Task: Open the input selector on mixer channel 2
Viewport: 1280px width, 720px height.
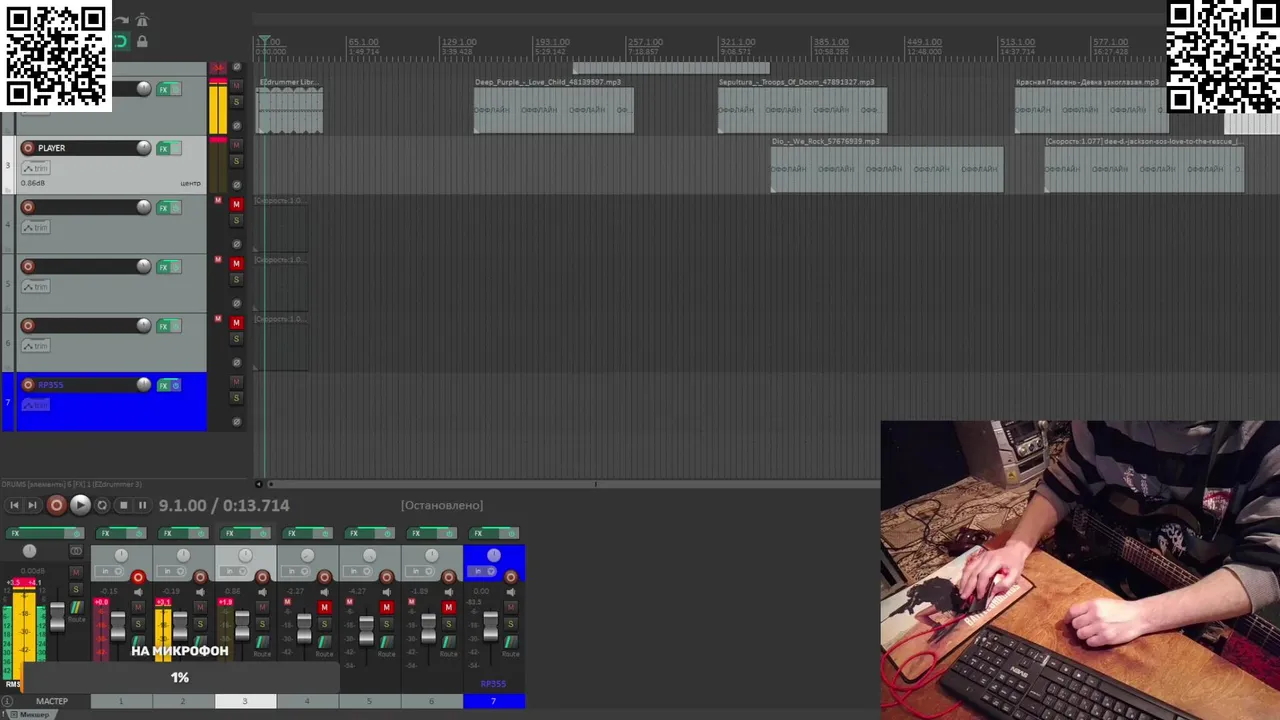Action: (172, 571)
